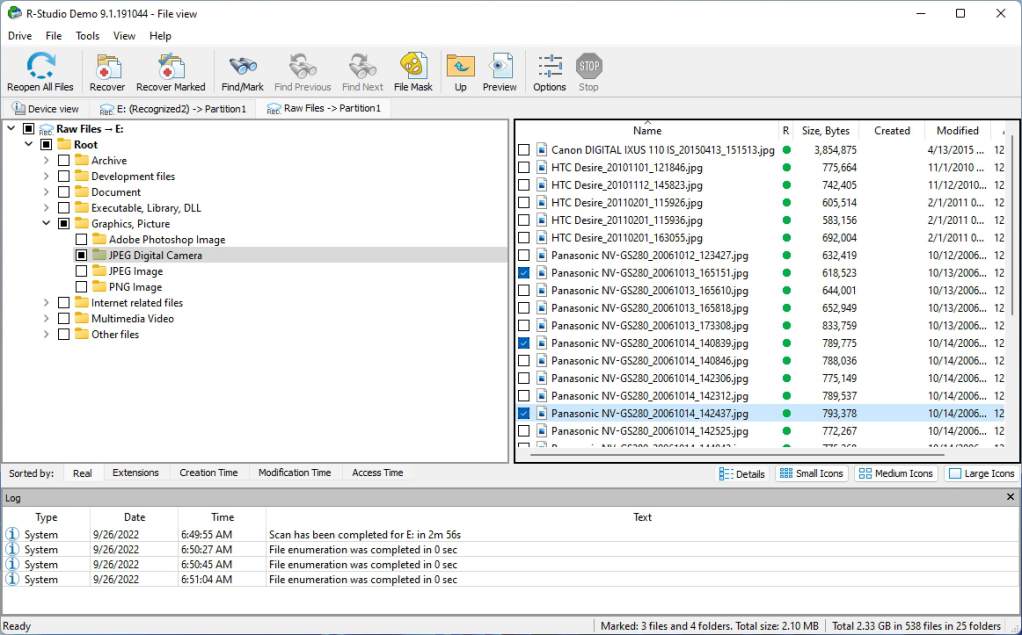Open the Help menu

coord(160,36)
